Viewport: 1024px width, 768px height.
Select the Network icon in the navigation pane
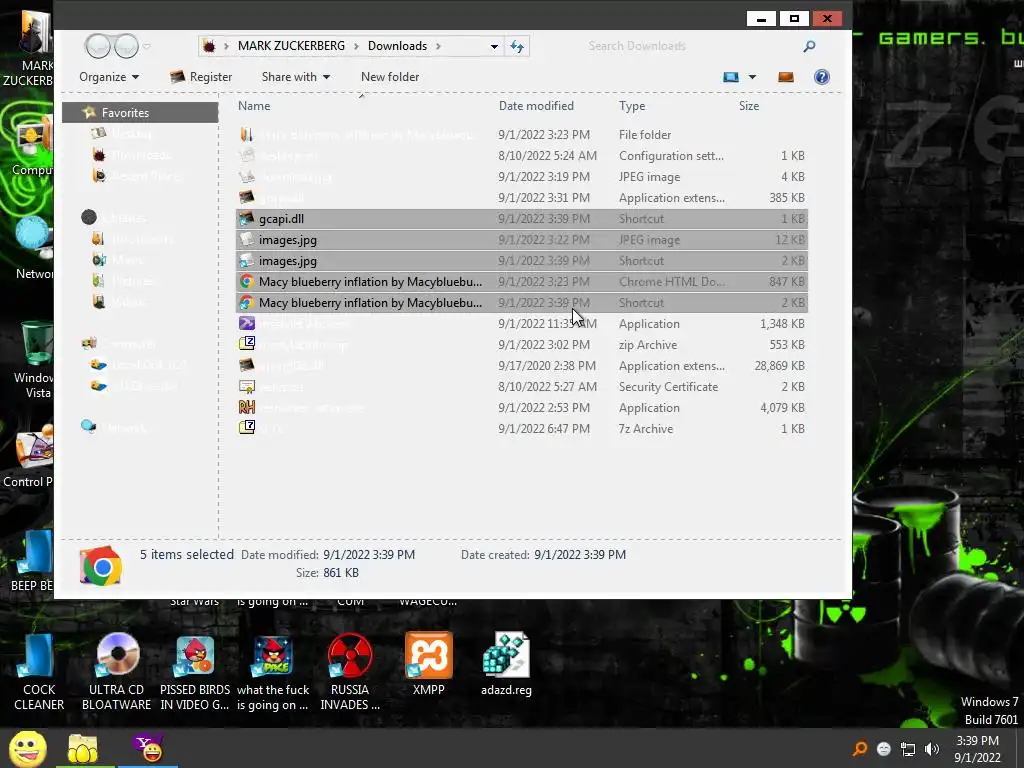point(89,426)
